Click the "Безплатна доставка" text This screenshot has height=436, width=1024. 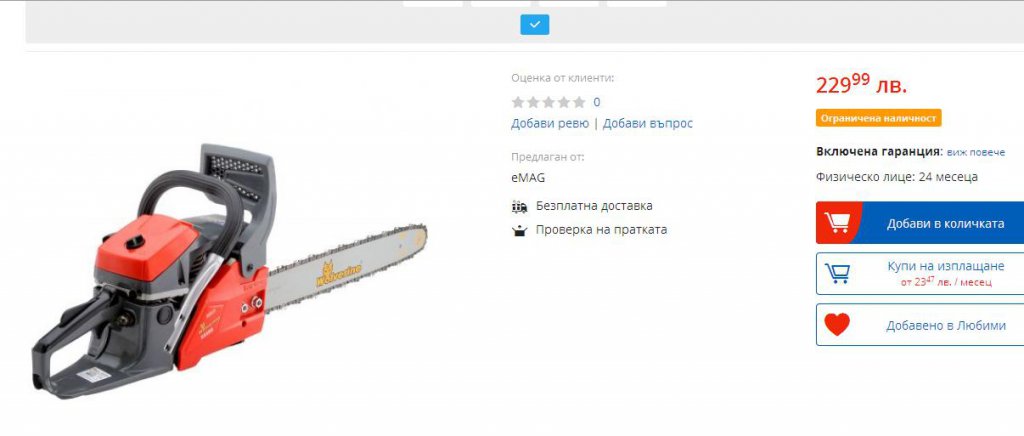pos(594,206)
